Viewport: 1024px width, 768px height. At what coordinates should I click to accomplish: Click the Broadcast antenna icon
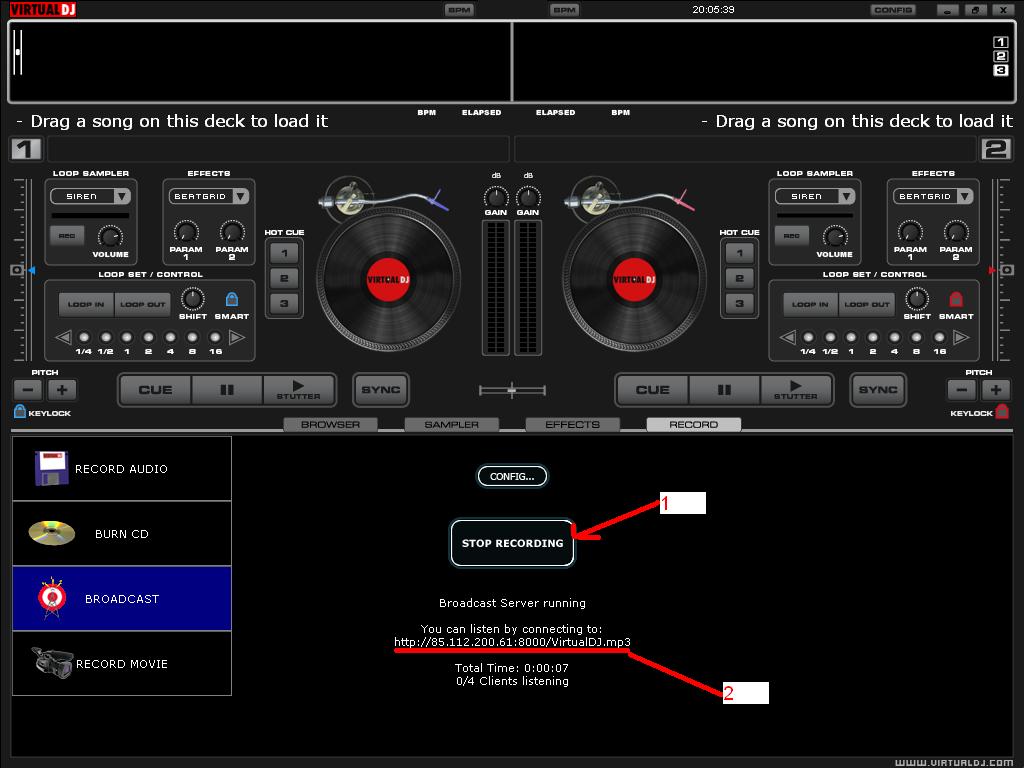point(52,598)
